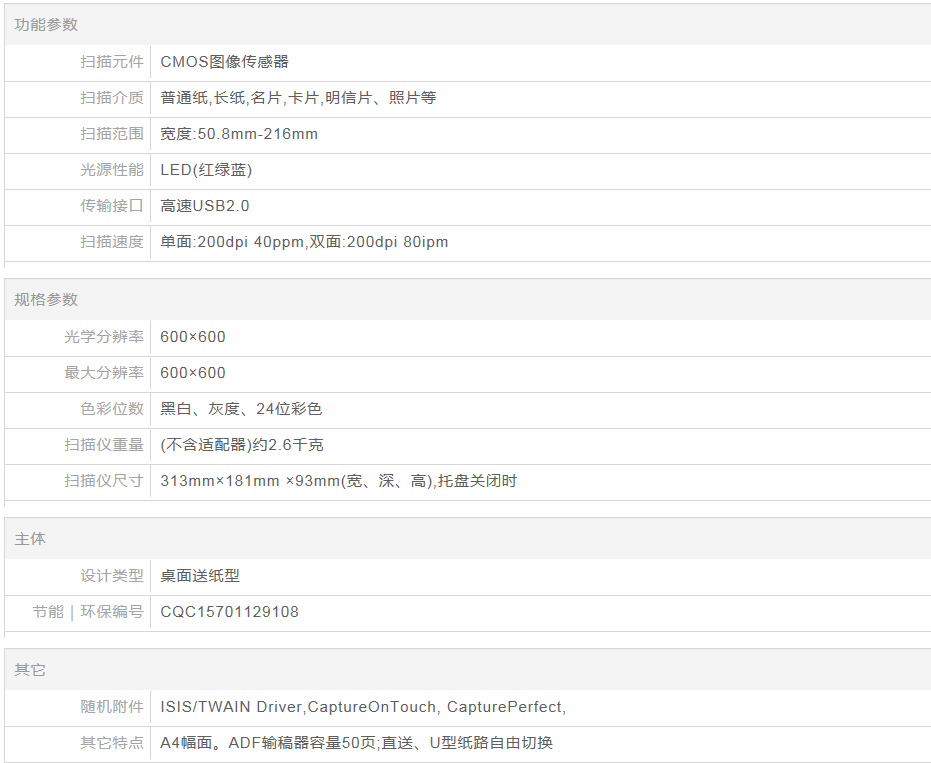The height and width of the screenshot is (763, 931).
Task: Select the 桌面送纸型 design type value
Action: pos(200,576)
